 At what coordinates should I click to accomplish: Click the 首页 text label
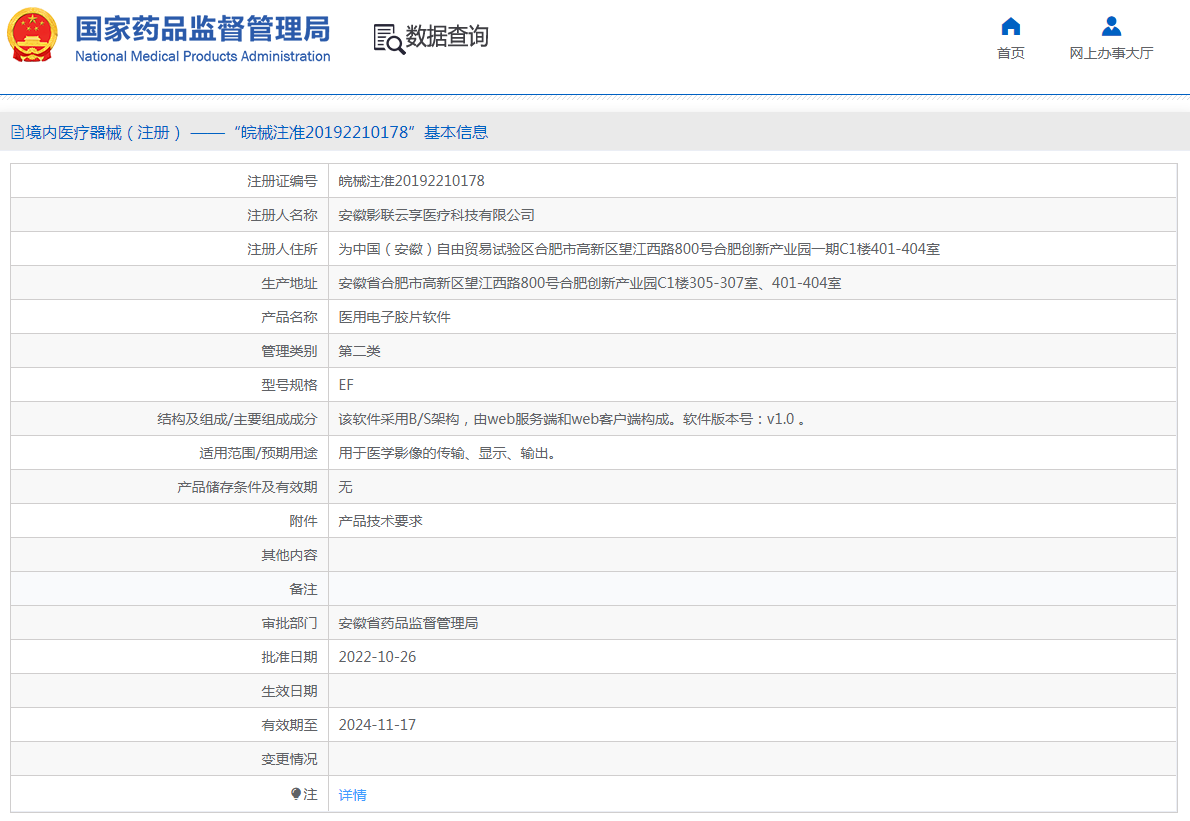point(1010,53)
